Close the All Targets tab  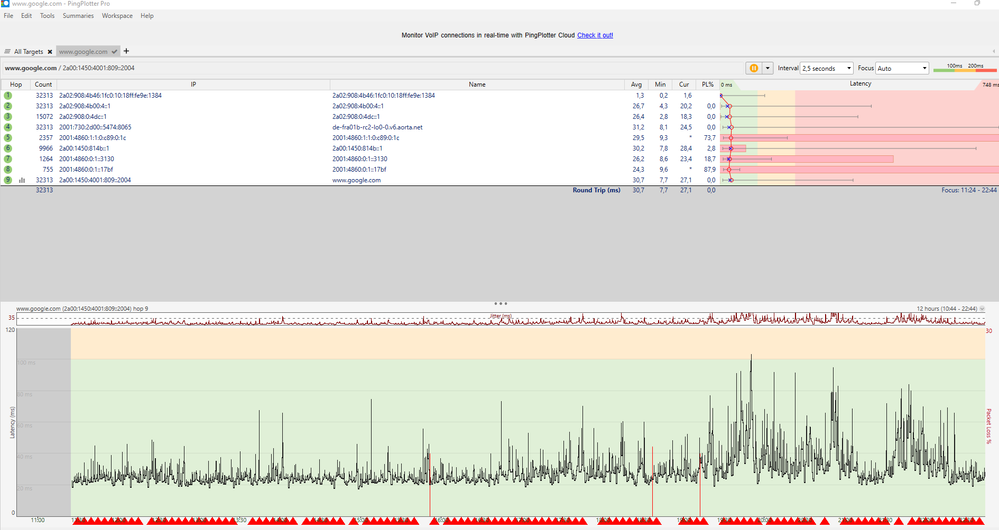50,52
